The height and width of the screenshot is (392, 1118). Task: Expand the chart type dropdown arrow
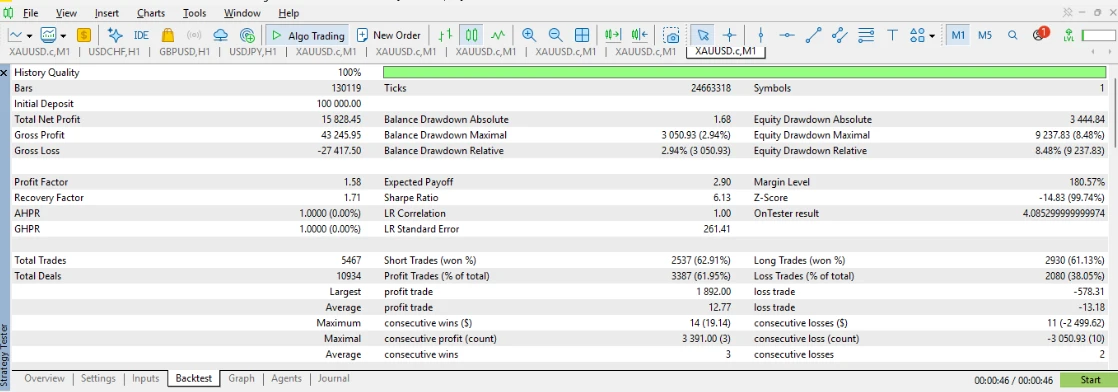point(29,36)
